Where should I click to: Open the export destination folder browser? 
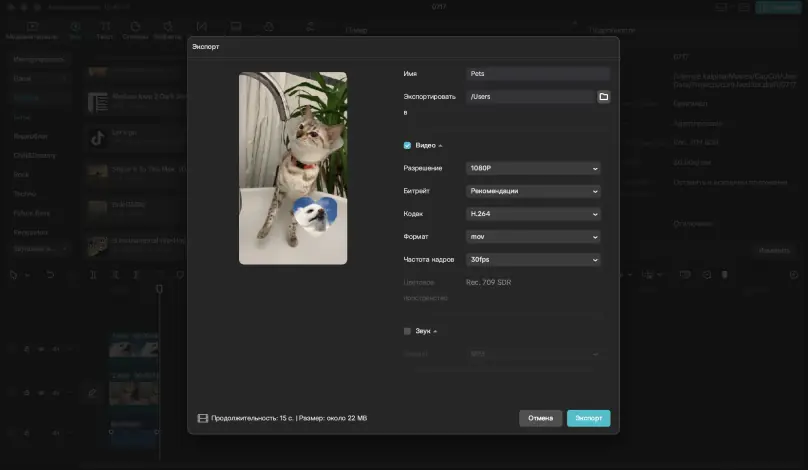click(603, 97)
